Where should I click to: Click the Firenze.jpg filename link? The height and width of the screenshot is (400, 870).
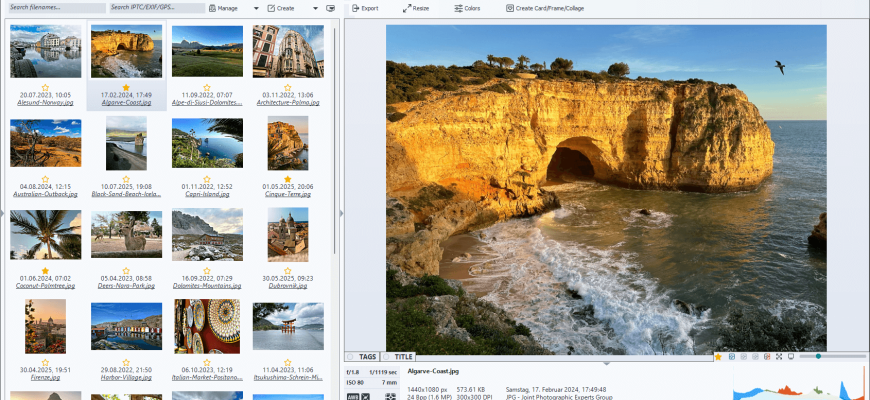click(45, 377)
